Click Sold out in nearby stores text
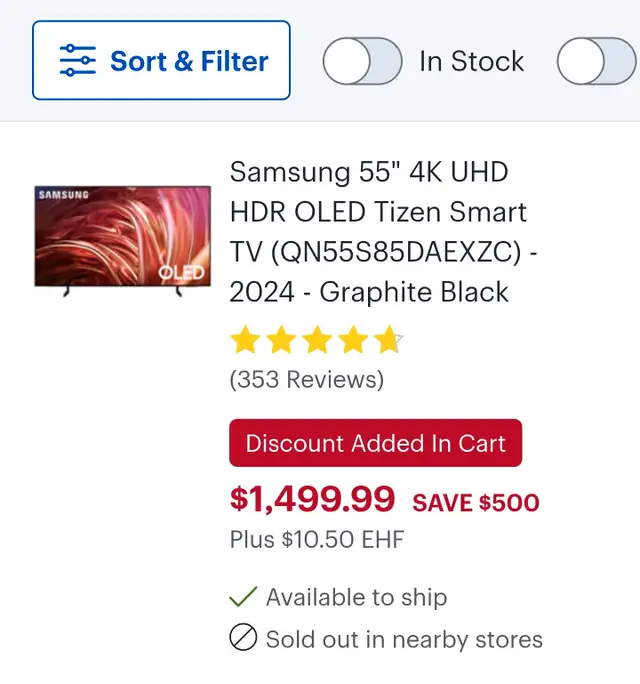 (x=404, y=640)
